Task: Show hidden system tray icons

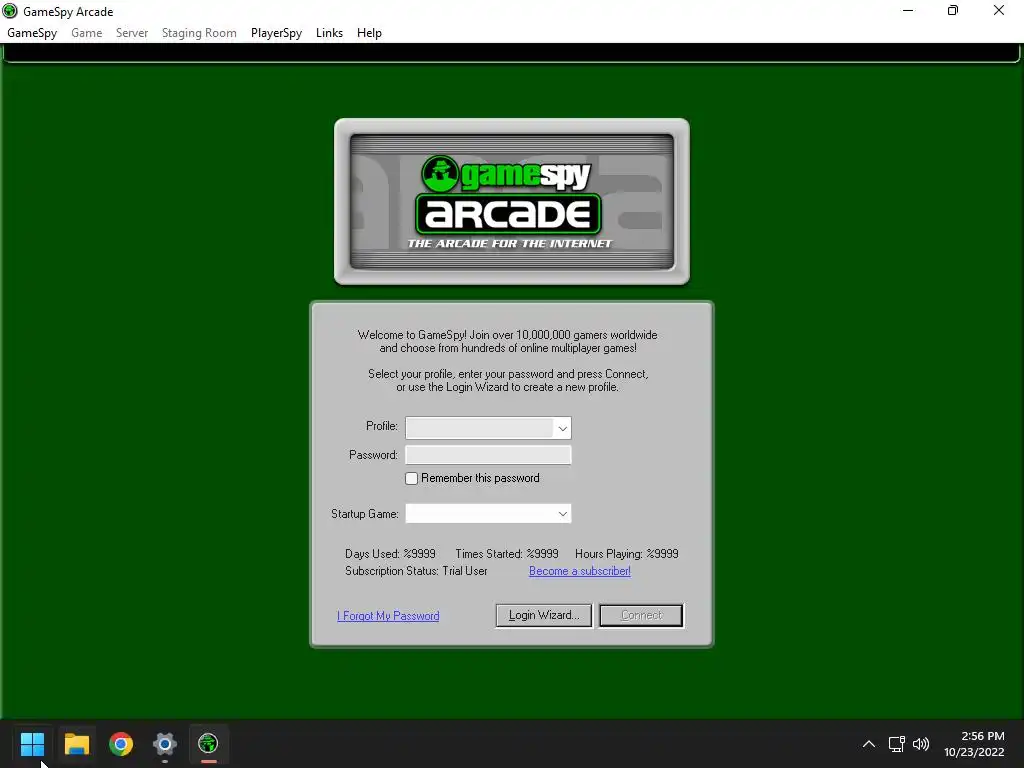Action: (x=869, y=744)
